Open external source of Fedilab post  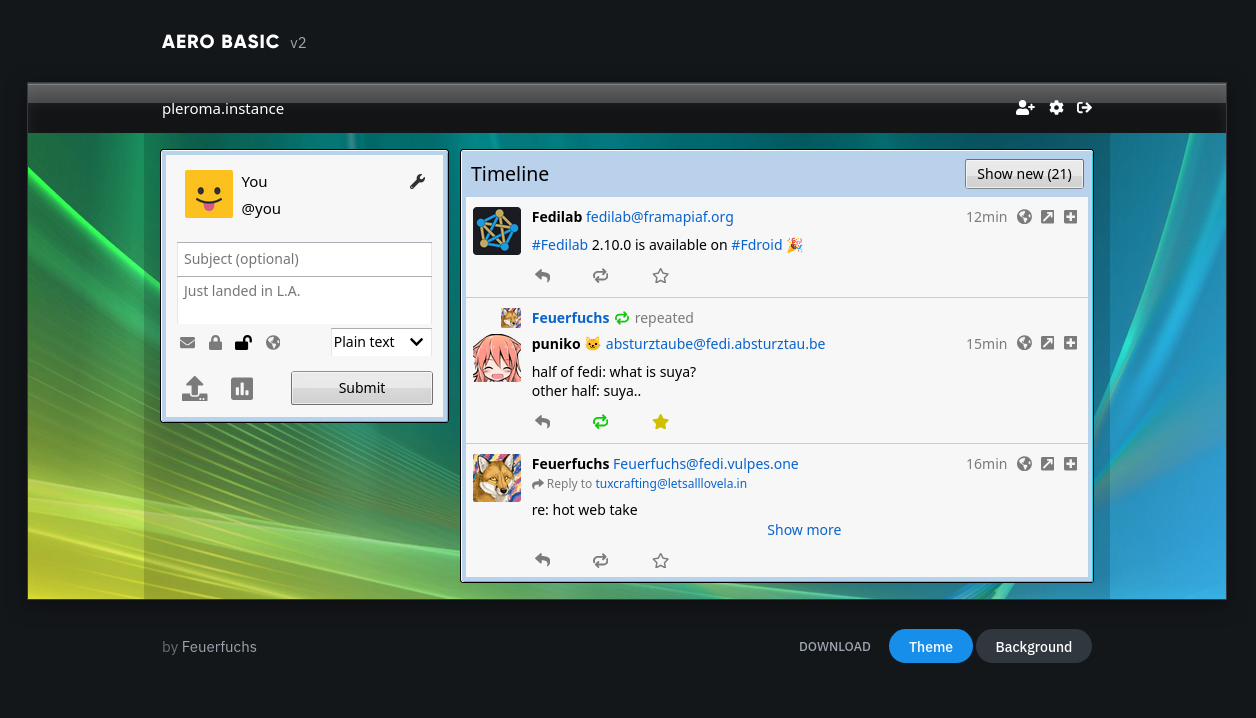point(1047,217)
